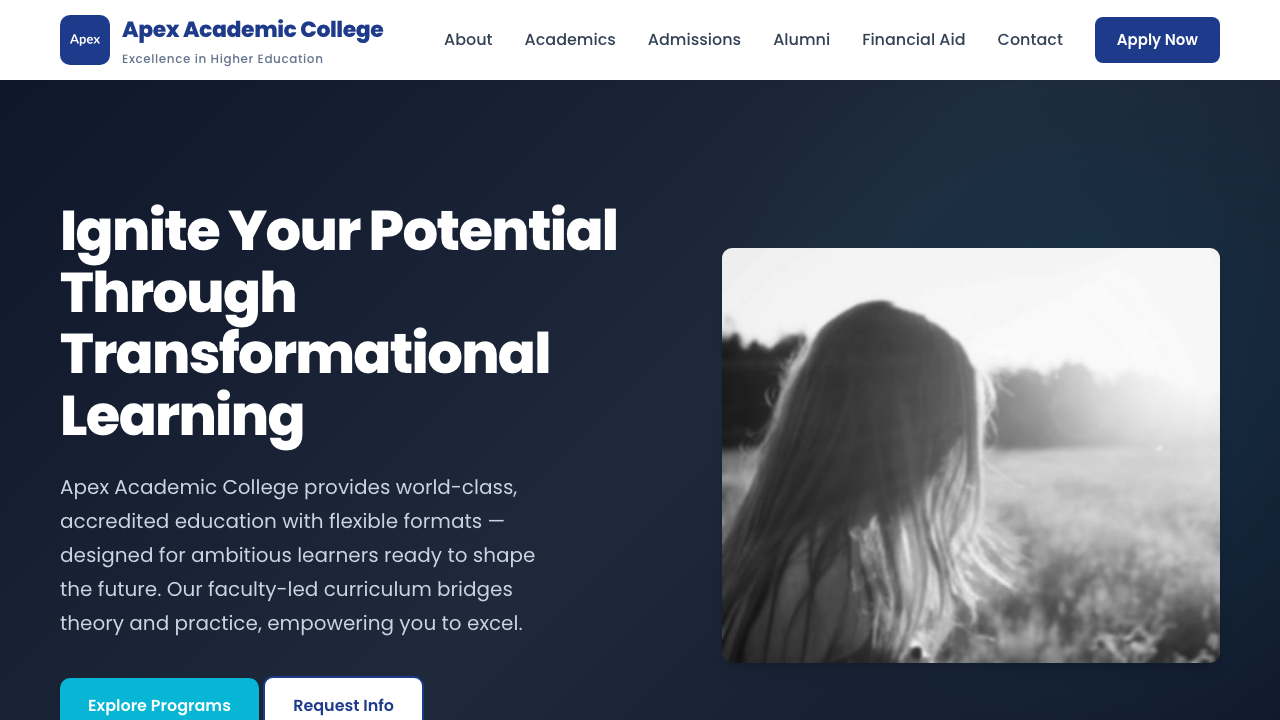
Task: Click the Apex Academic College site title
Action: point(252,28)
